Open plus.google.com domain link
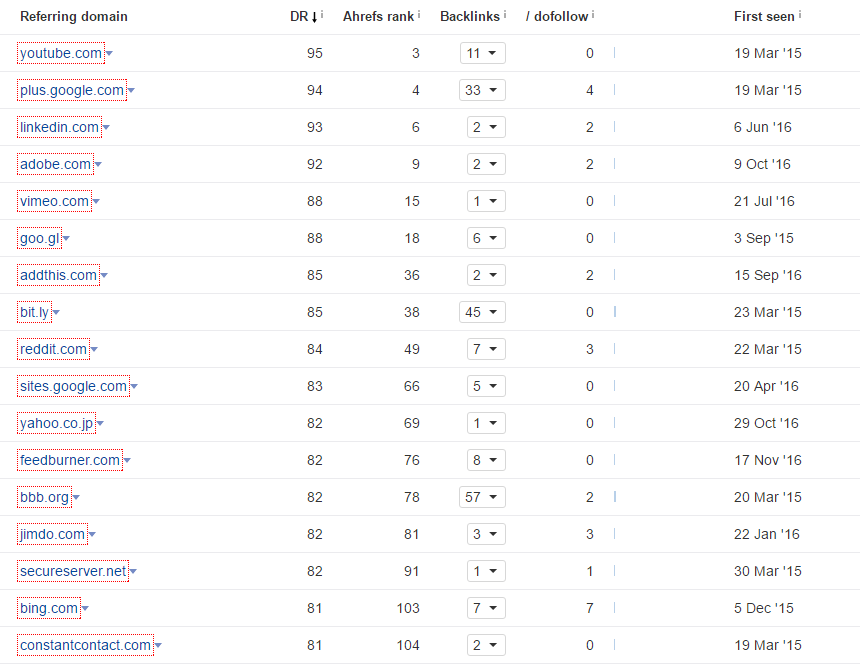The width and height of the screenshot is (860, 669). point(72,90)
